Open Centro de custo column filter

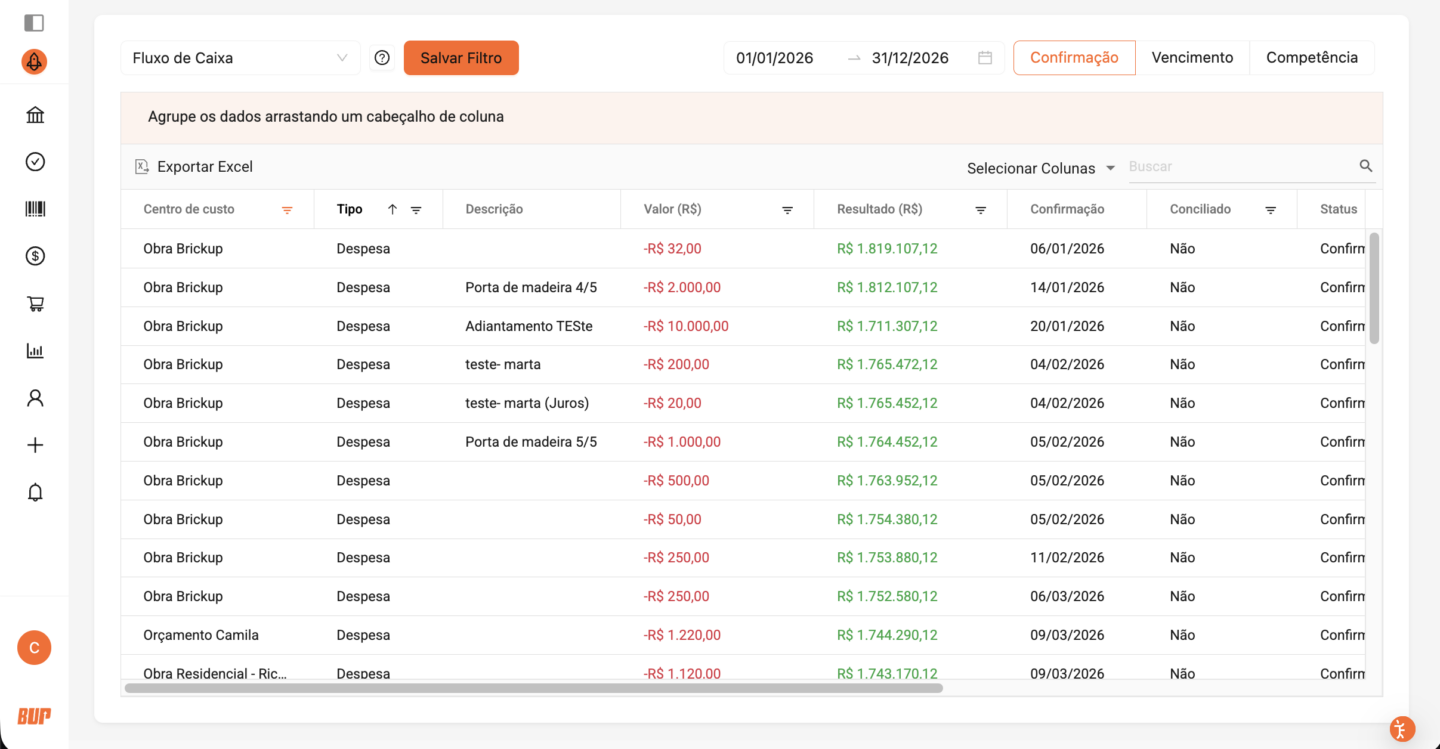(287, 210)
